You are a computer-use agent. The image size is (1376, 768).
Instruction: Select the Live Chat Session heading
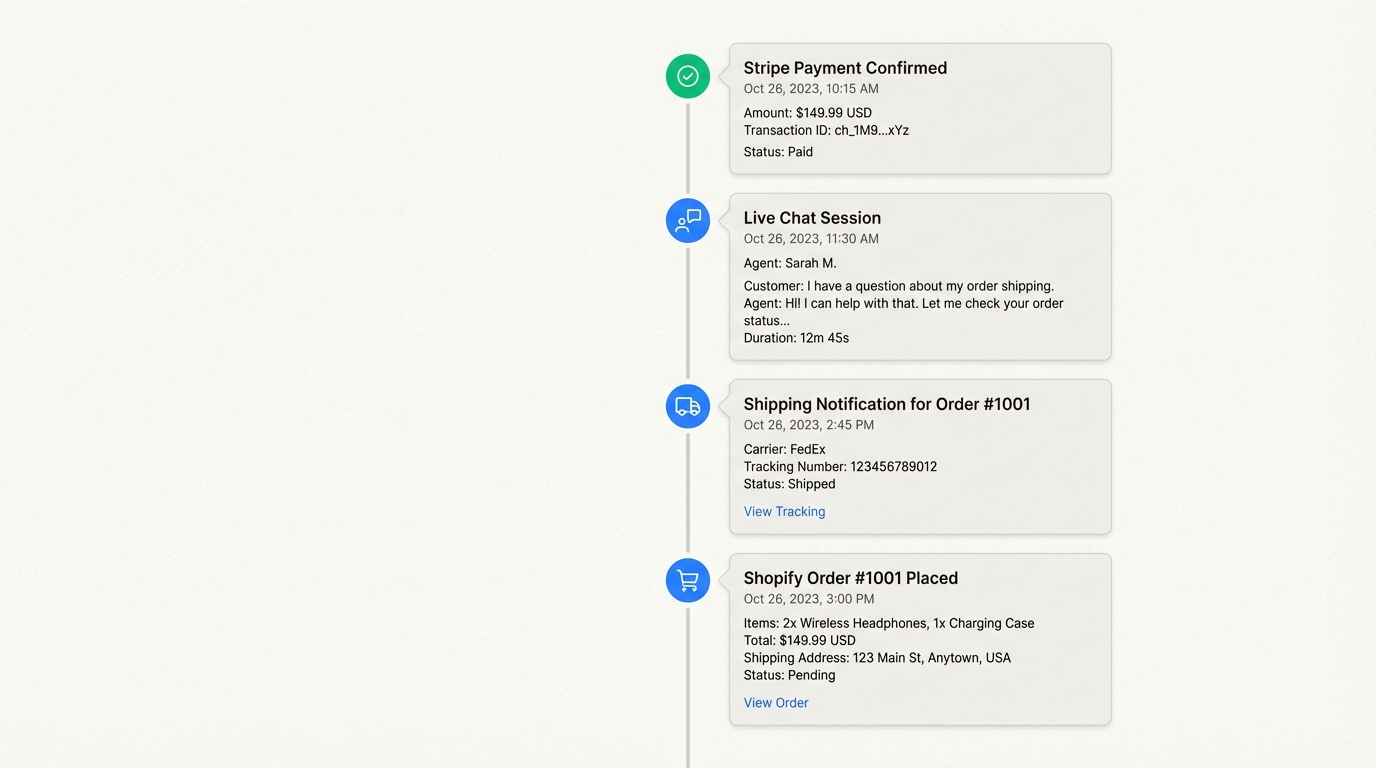click(812, 218)
